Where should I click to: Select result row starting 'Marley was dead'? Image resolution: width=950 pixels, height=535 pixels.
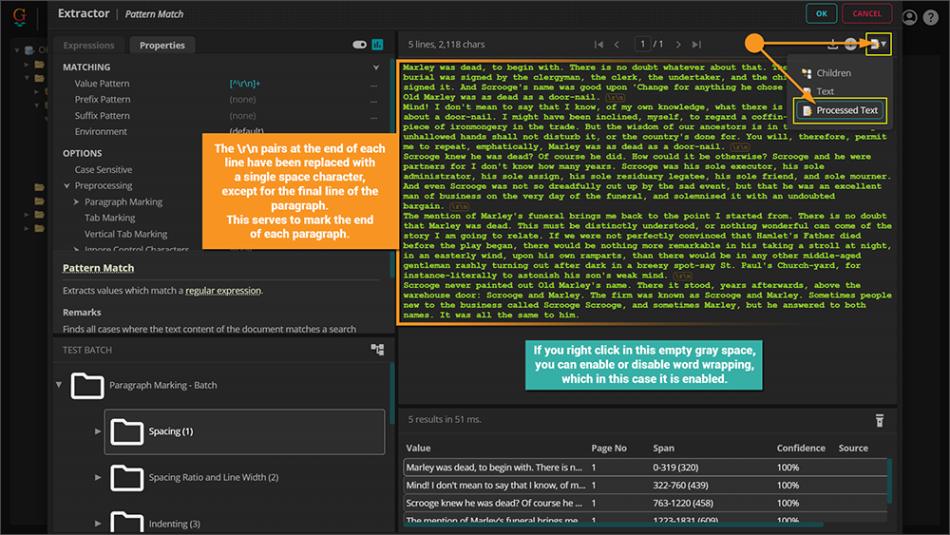(645, 467)
